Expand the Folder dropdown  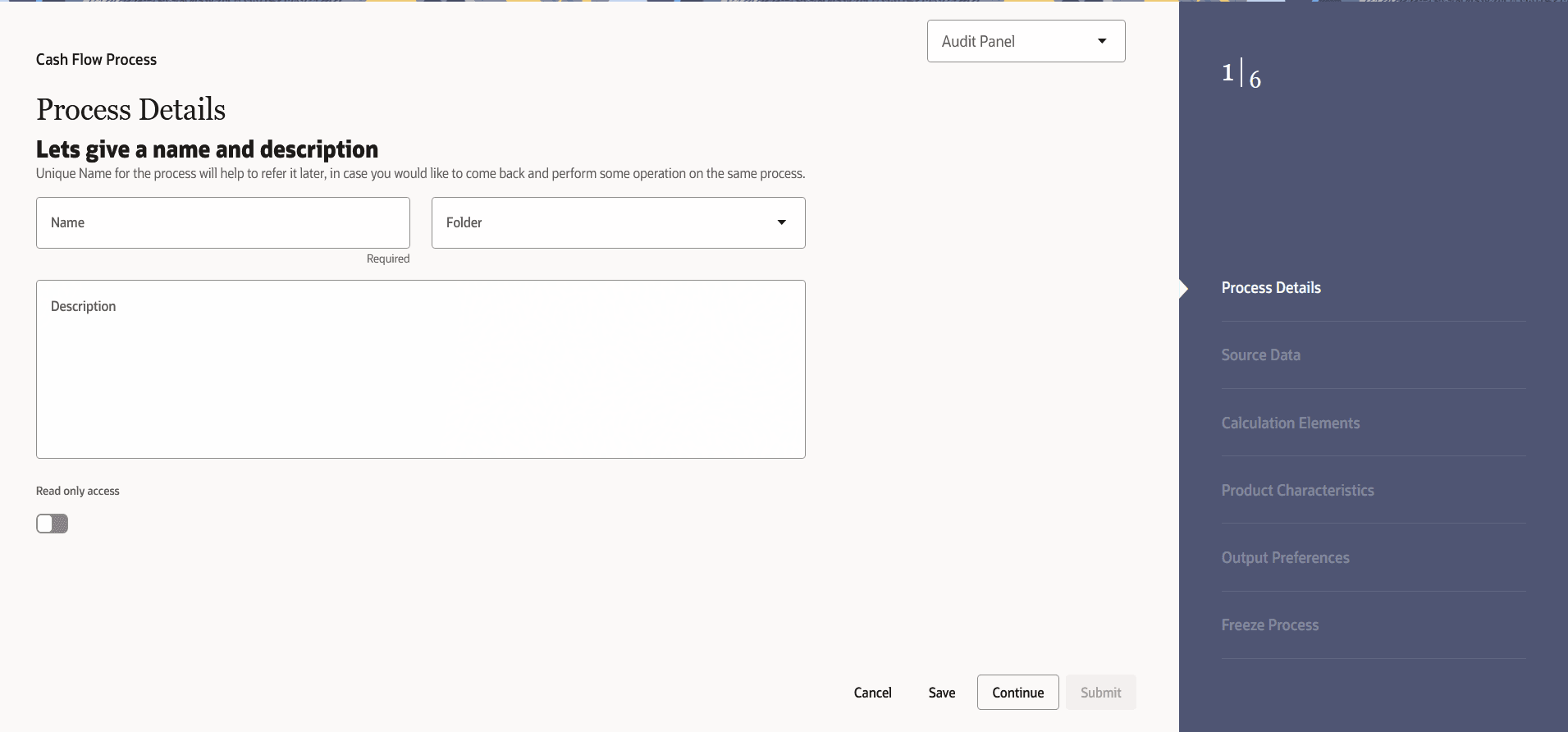(x=618, y=222)
